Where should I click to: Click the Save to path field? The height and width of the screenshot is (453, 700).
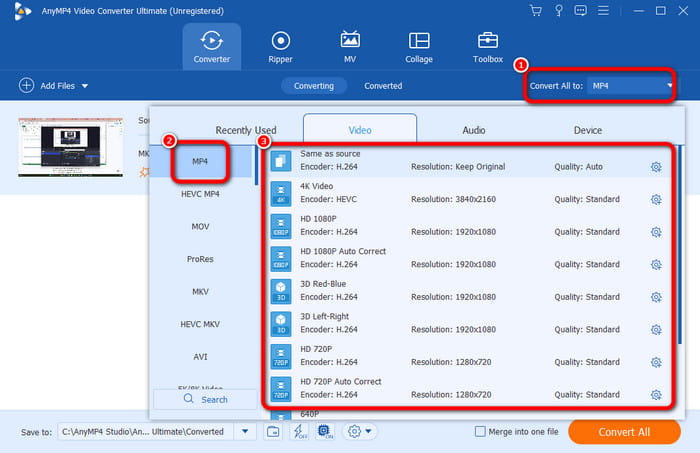[x=145, y=432]
